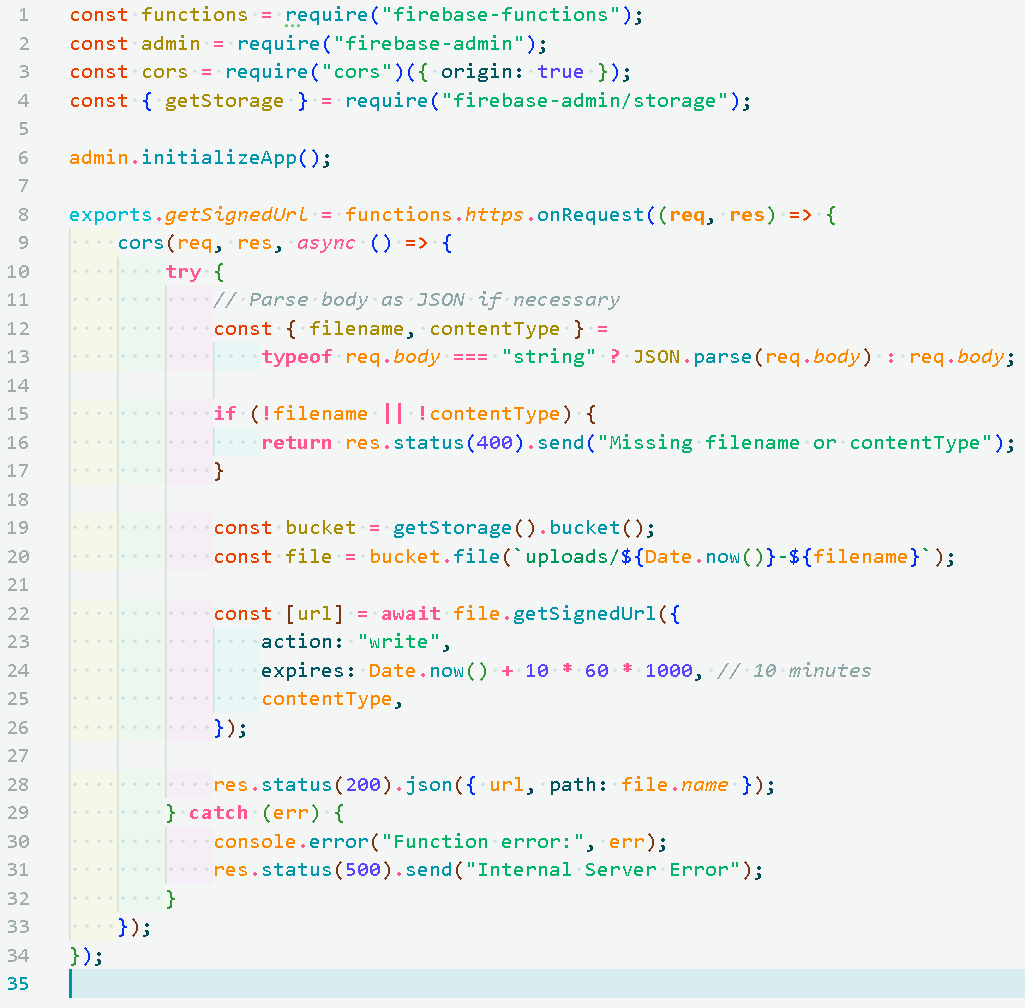This screenshot has width=1025, height=1008.
Task: Click file.name expression on line 28
Action: [674, 784]
